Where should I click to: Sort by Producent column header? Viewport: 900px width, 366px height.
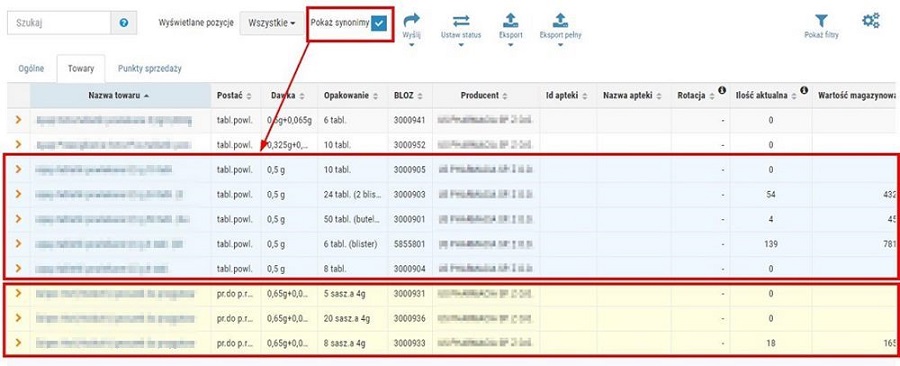click(486, 96)
